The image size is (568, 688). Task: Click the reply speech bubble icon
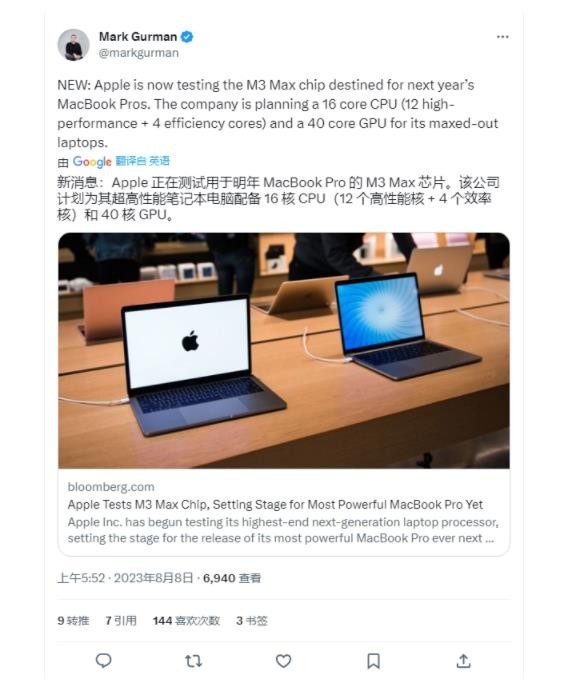[104, 660]
